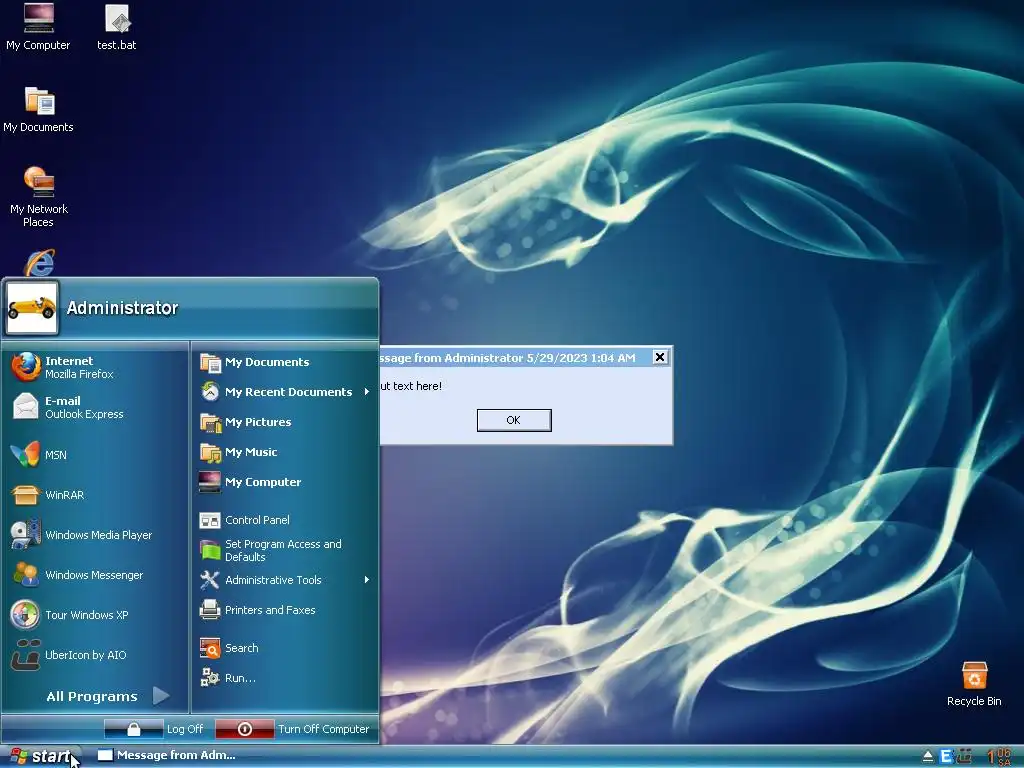The width and height of the screenshot is (1024, 768).
Task: Open UberIcon by AIO
Action: (96, 654)
